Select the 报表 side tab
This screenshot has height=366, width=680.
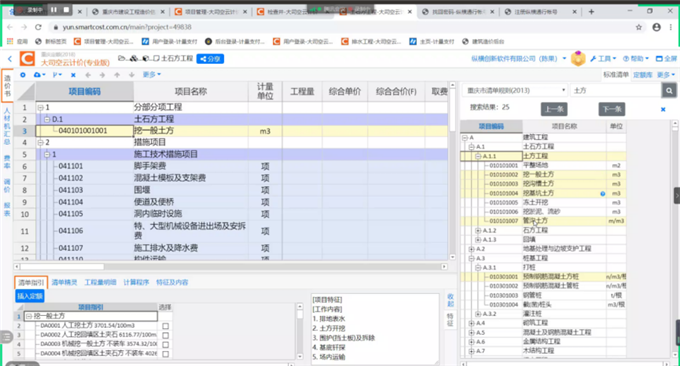[x=7, y=210]
